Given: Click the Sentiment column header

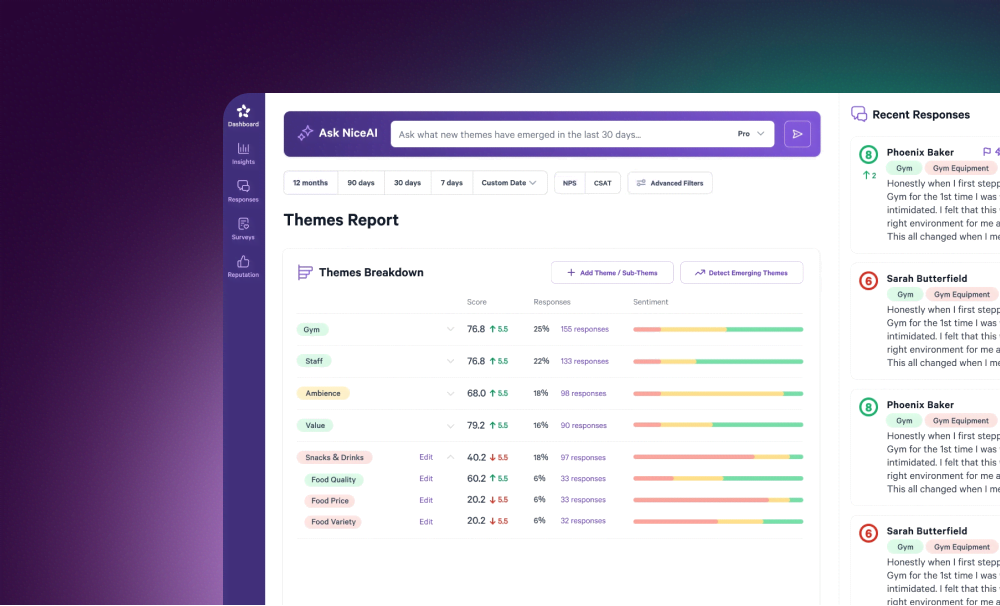Looking at the screenshot, I should tap(651, 302).
